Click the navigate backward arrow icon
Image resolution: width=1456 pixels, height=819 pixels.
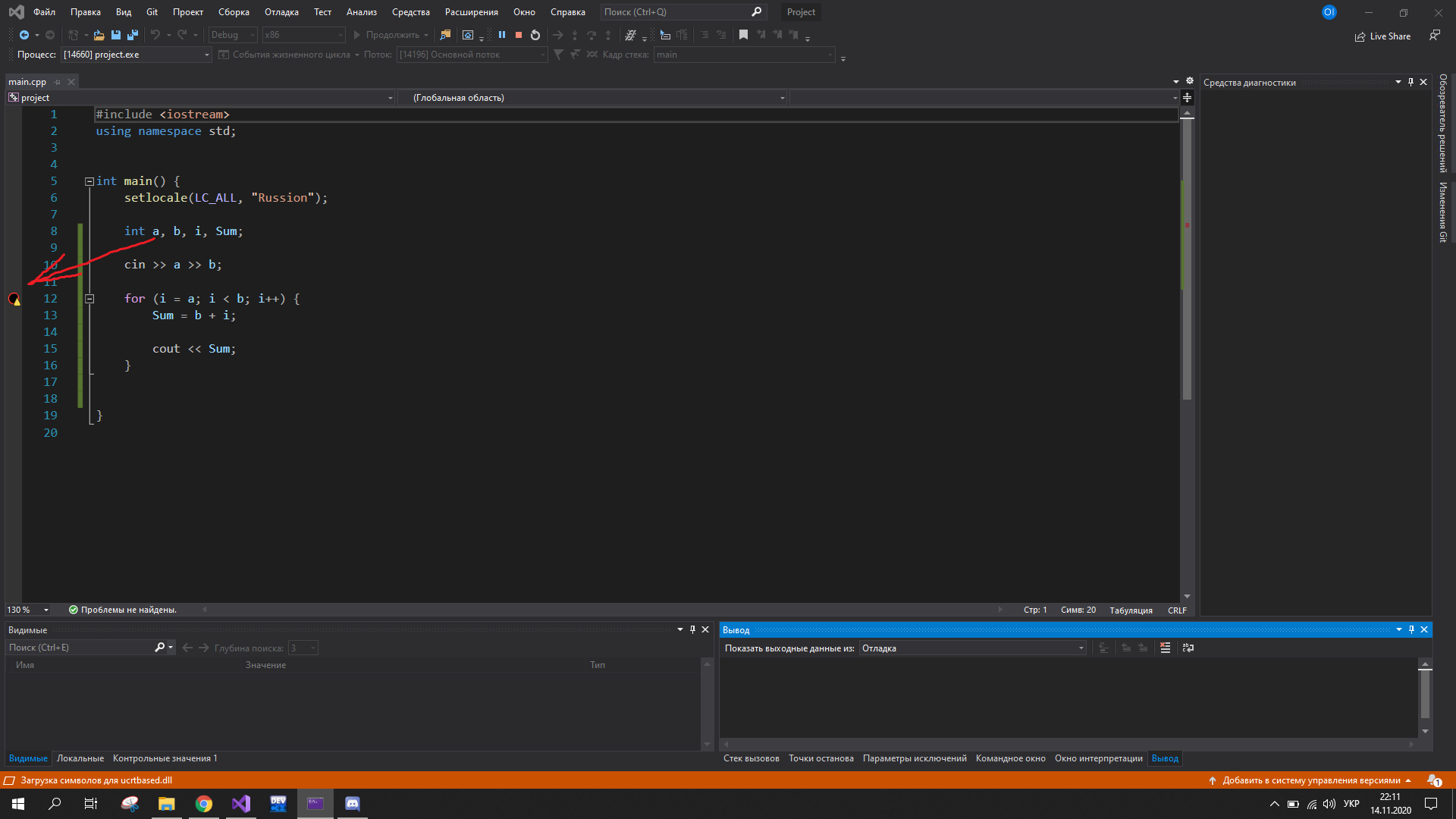click(x=24, y=35)
